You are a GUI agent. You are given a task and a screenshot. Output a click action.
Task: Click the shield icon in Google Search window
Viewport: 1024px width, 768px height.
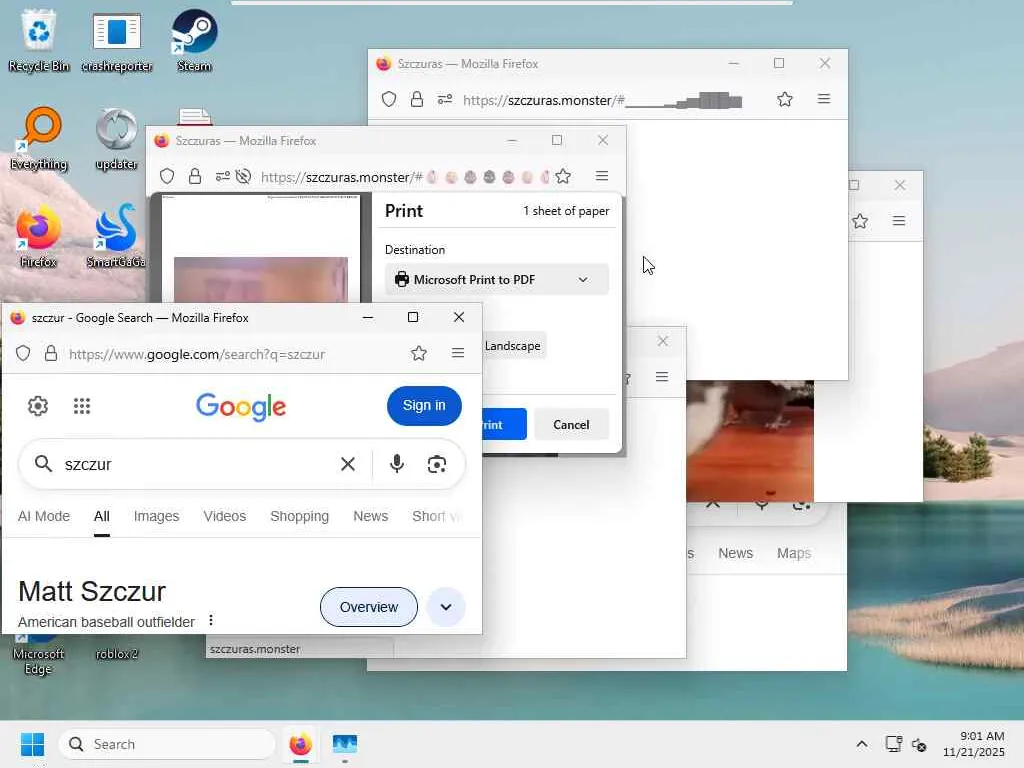[23, 353]
